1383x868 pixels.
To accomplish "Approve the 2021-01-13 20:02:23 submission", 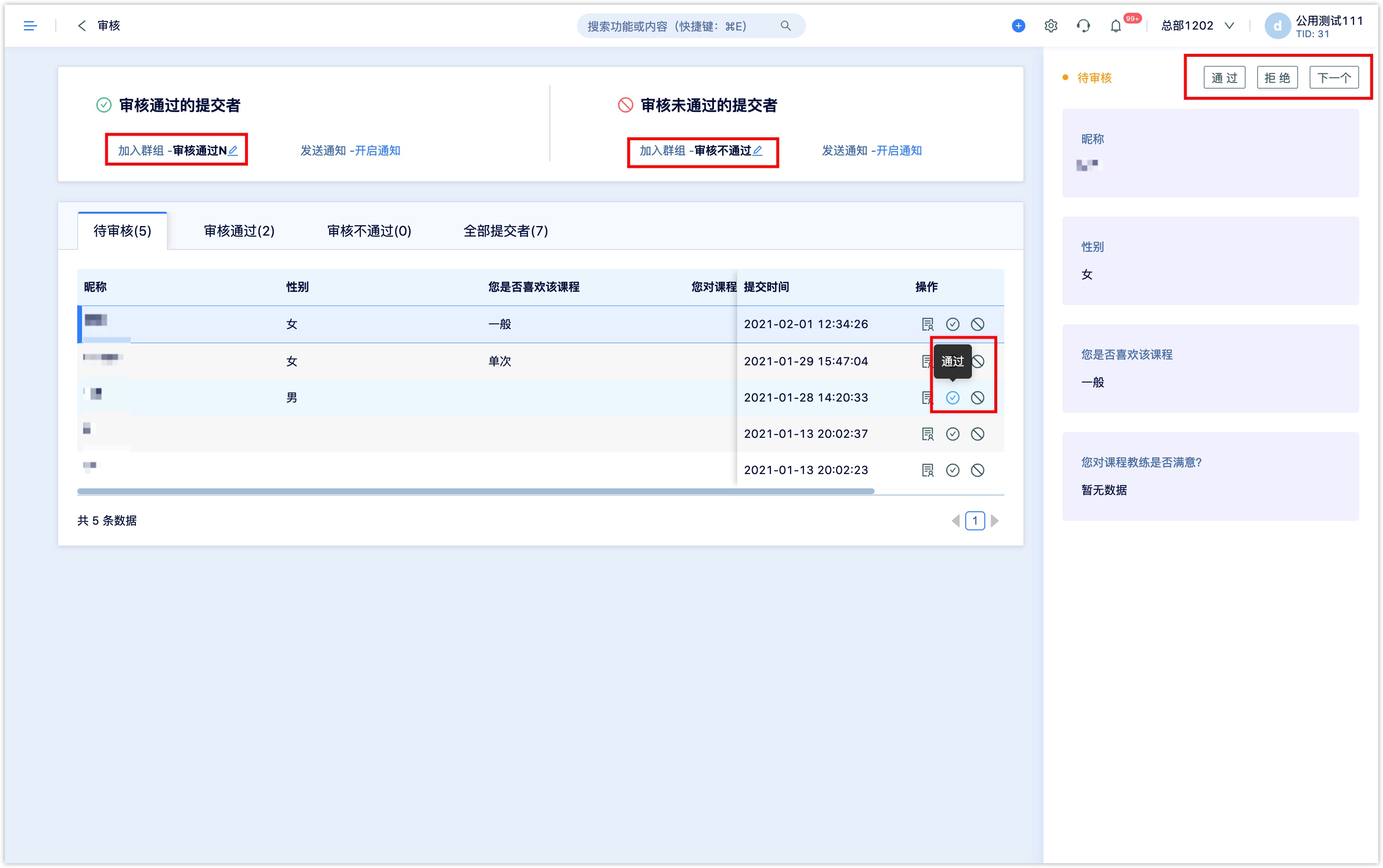I will 953,471.
